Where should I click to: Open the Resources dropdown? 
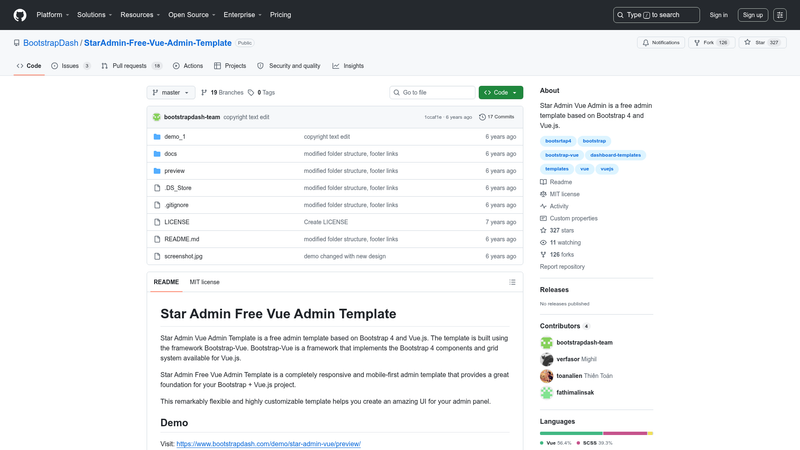140,15
